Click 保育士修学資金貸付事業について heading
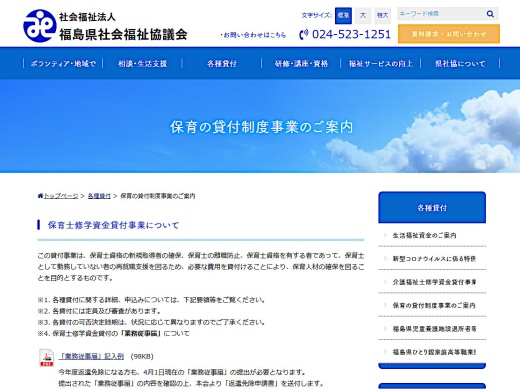Viewport: 520px width, 390px height. 113,225
